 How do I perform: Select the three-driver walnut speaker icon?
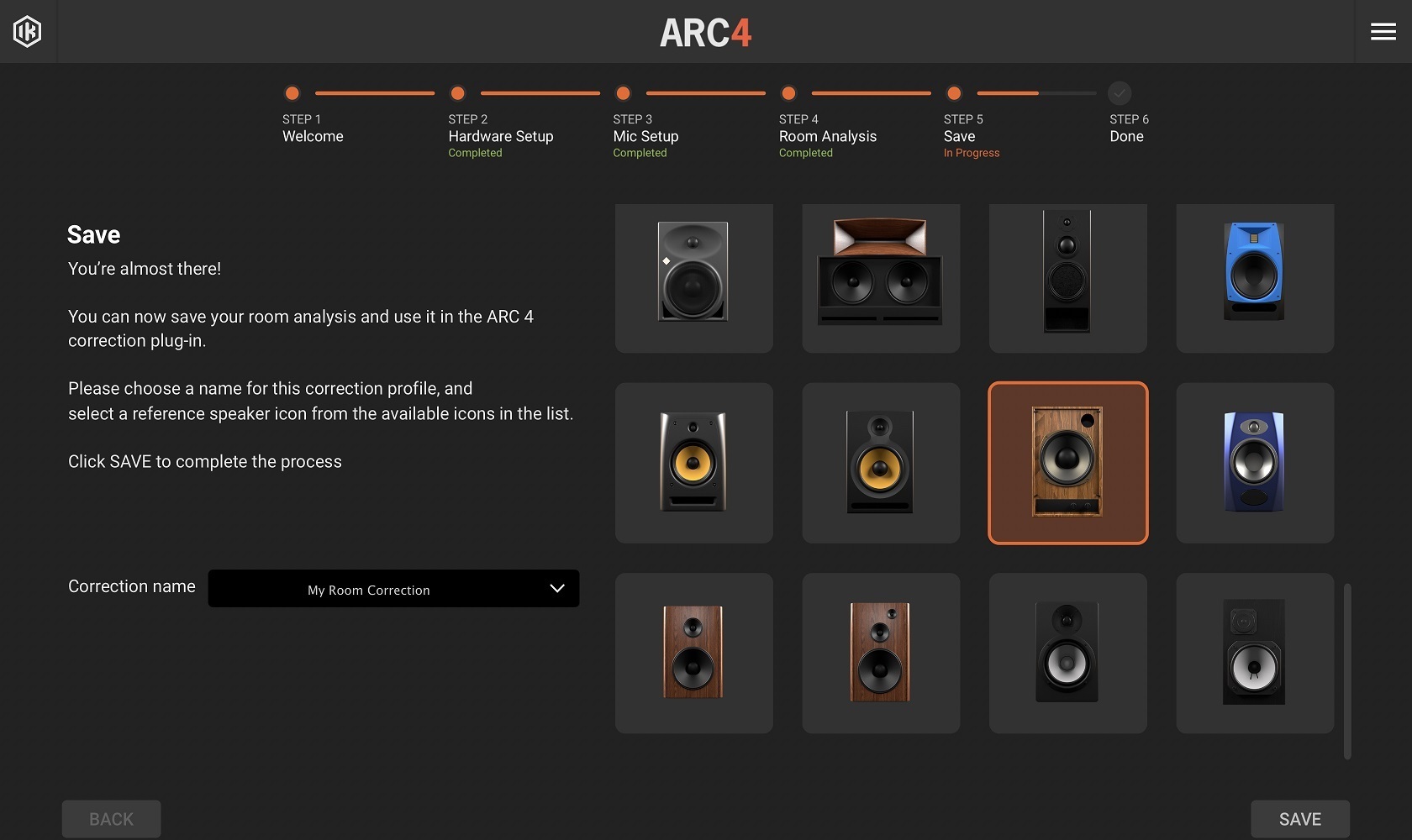881,653
